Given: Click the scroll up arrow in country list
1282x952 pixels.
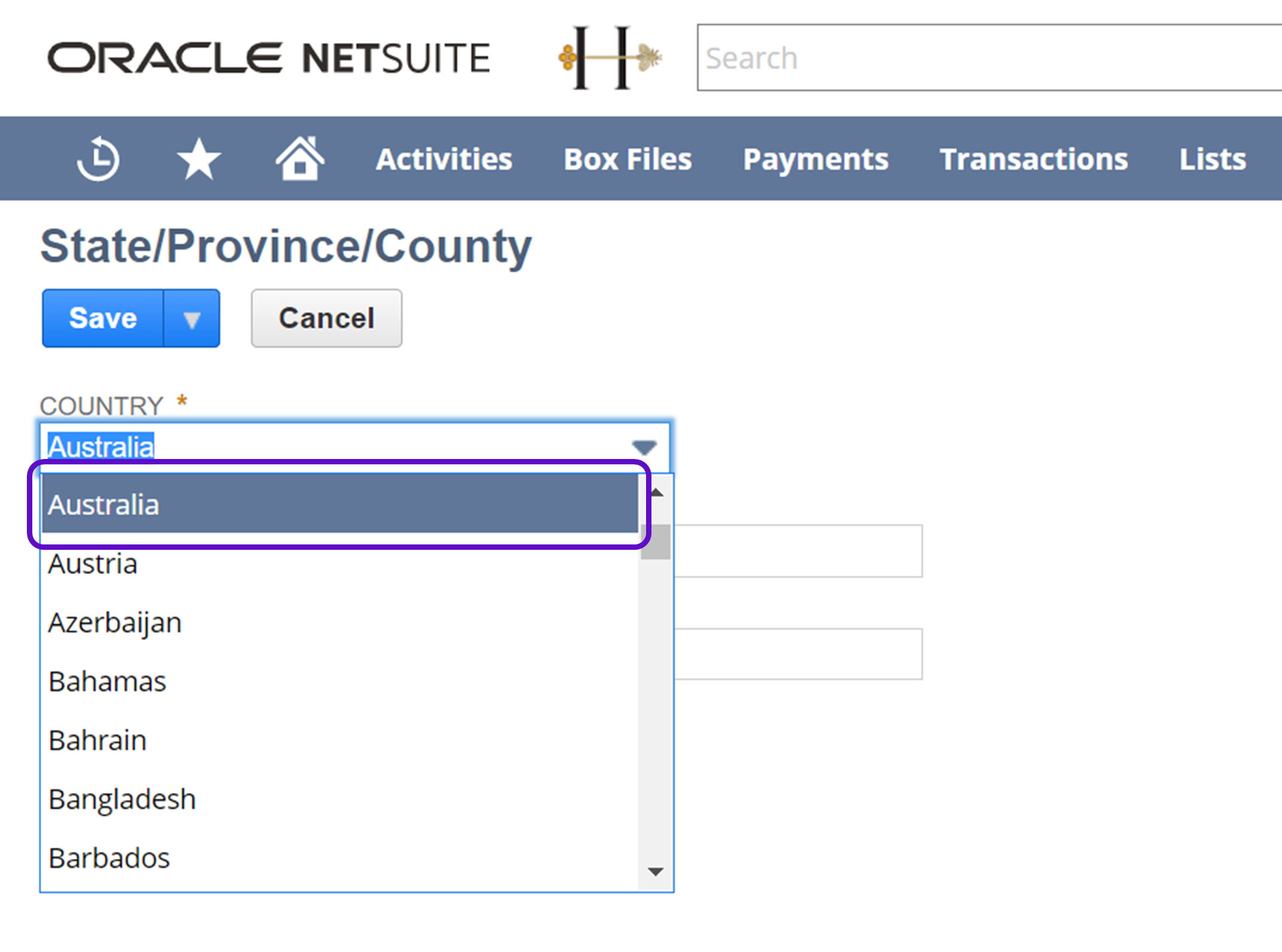Looking at the screenshot, I should click(657, 493).
